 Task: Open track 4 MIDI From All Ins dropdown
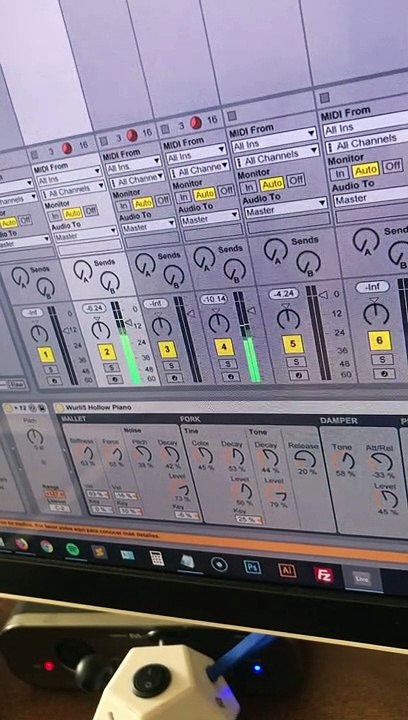pyautogui.click(x=196, y=154)
